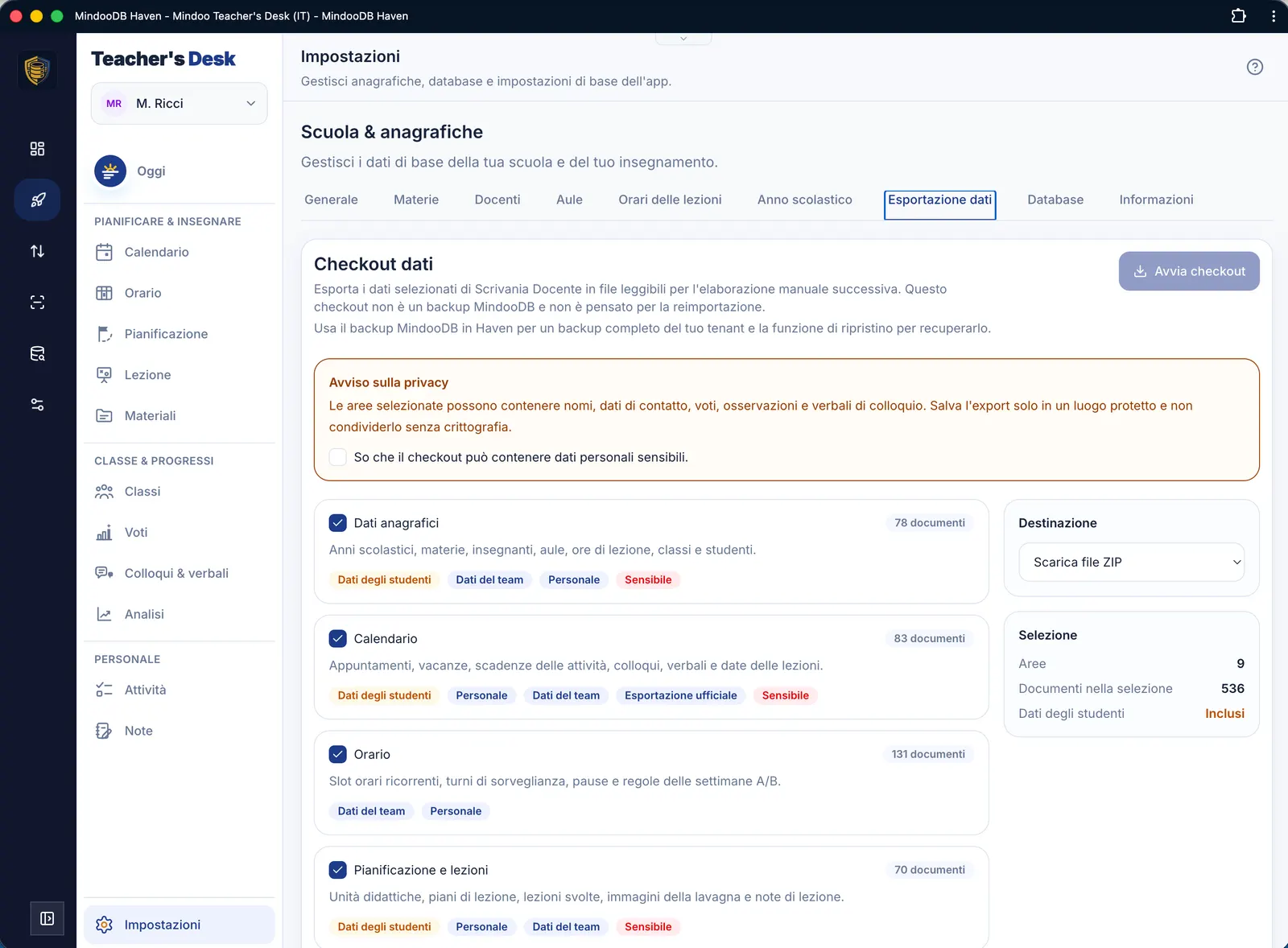Open the M. Ricci account dropdown
Screen dimensions: 1288x948
(x=179, y=103)
